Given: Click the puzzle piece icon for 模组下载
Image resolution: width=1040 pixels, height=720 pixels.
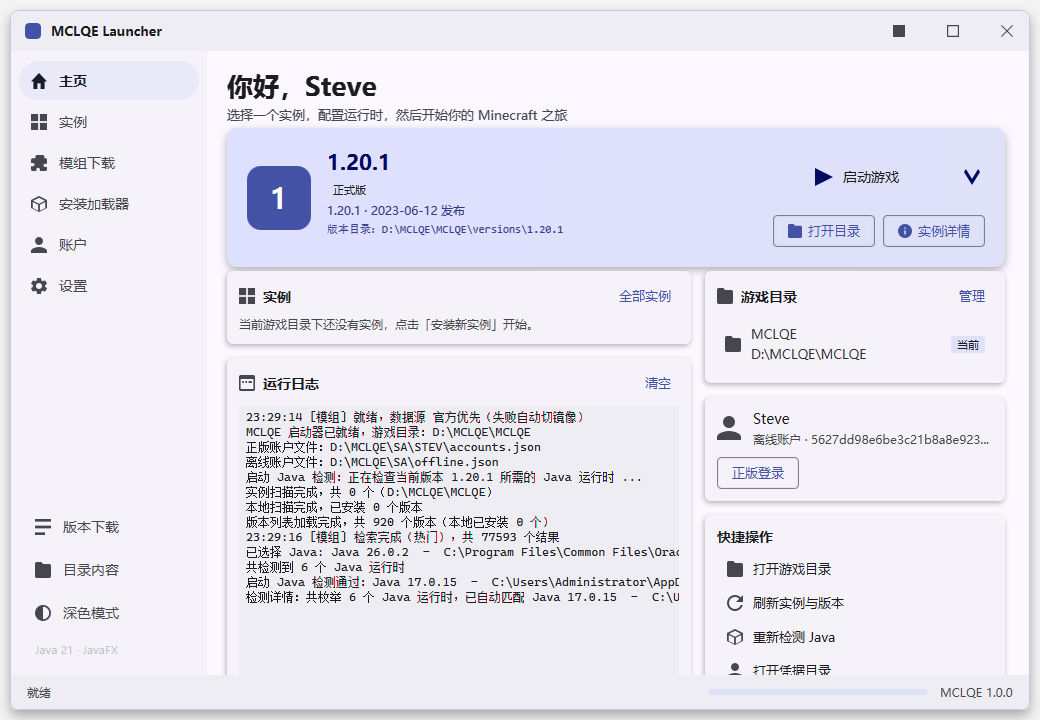Looking at the screenshot, I should (x=39, y=163).
